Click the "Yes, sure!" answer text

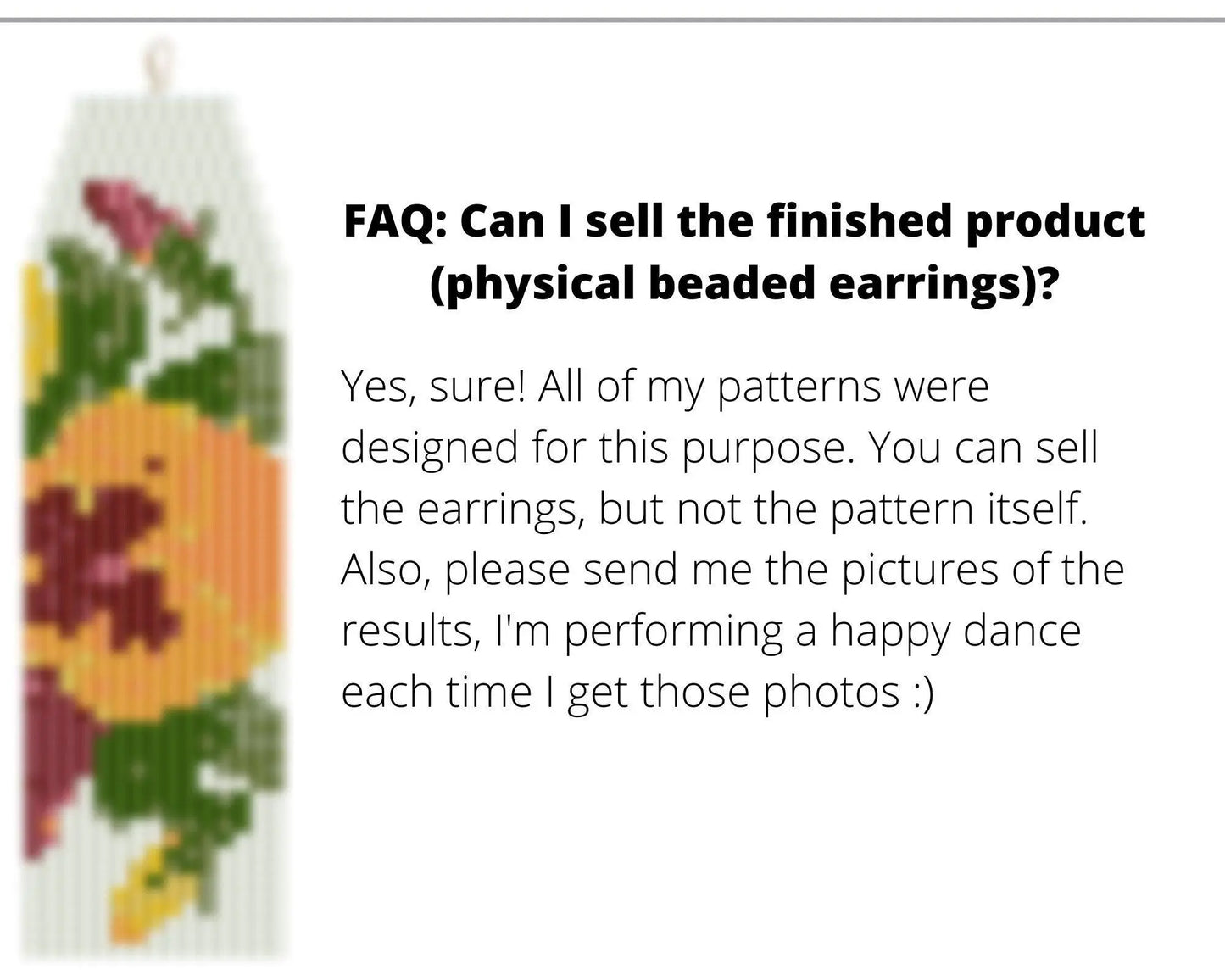point(432,387)
